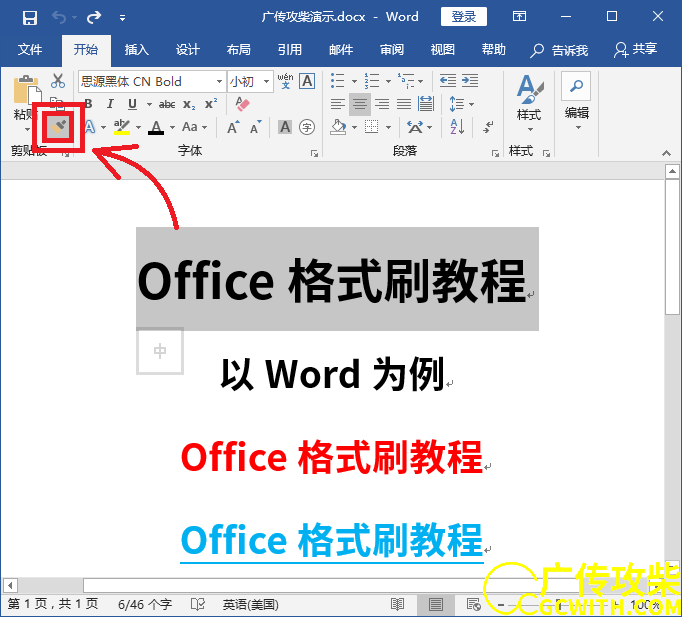Switch to the 视图 tab

443,50
